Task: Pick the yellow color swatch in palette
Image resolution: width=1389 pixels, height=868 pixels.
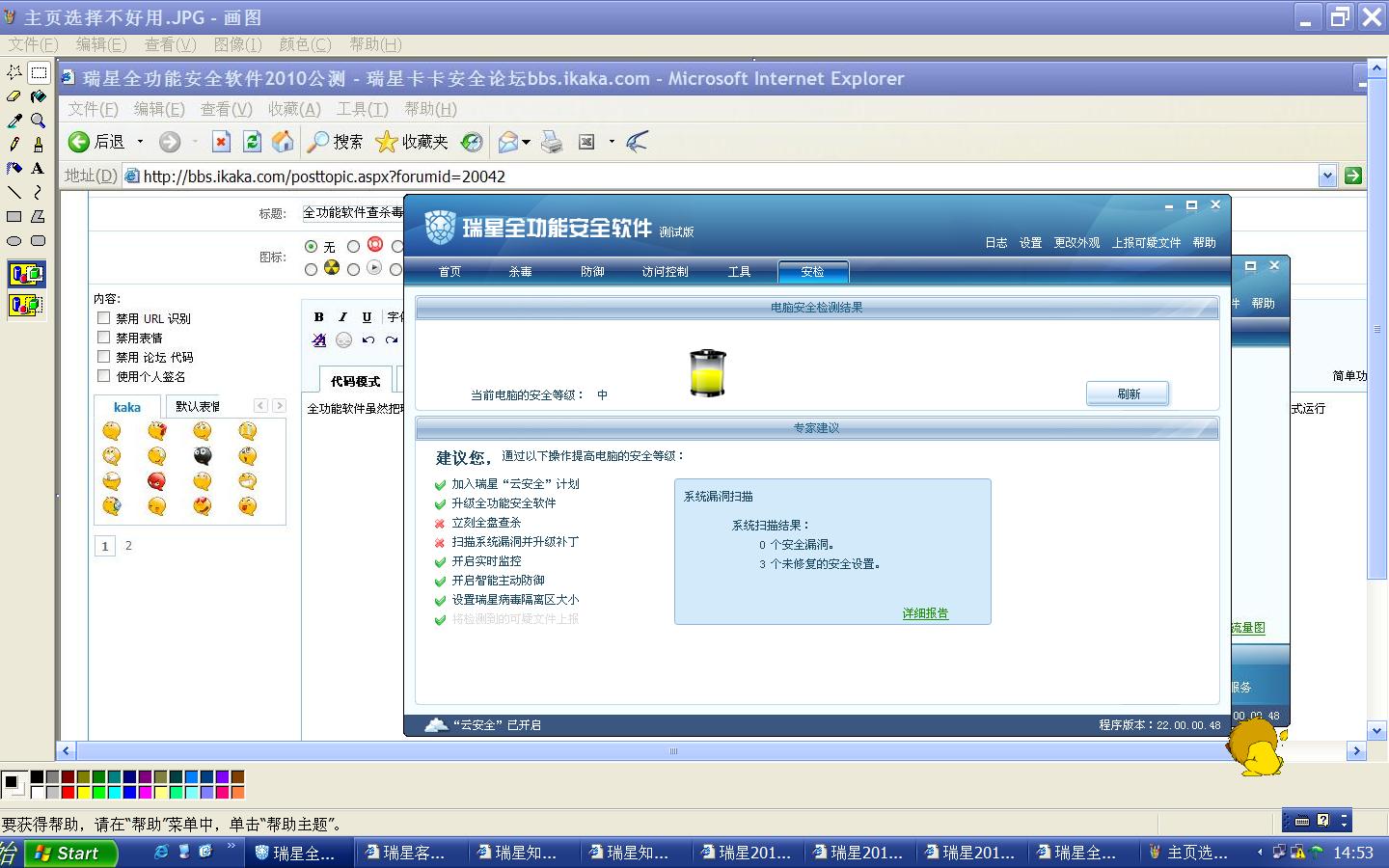Action: pyautogui.click(x=83, y=793)
